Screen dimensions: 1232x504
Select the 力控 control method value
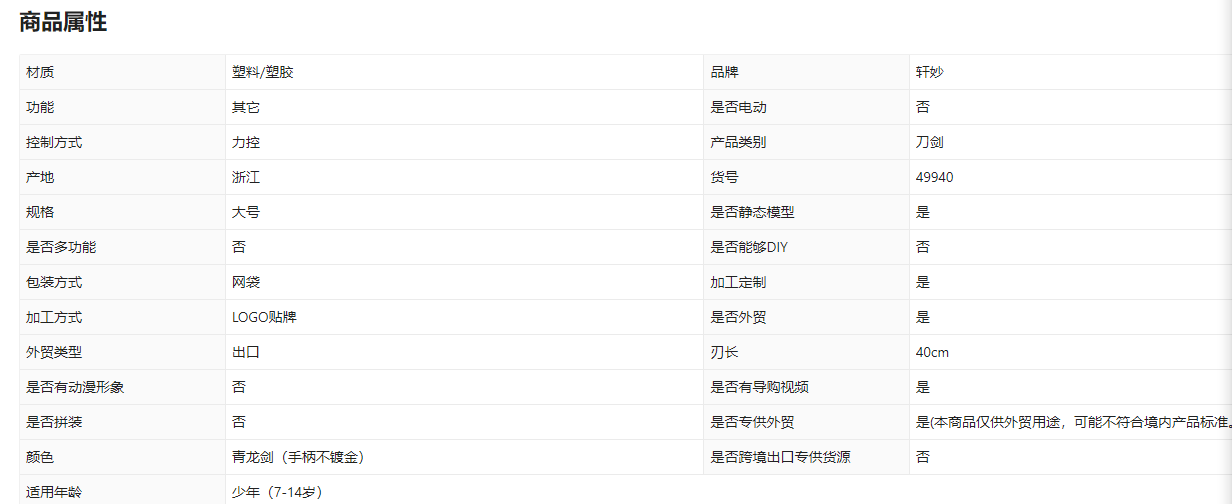click(246, 142)
